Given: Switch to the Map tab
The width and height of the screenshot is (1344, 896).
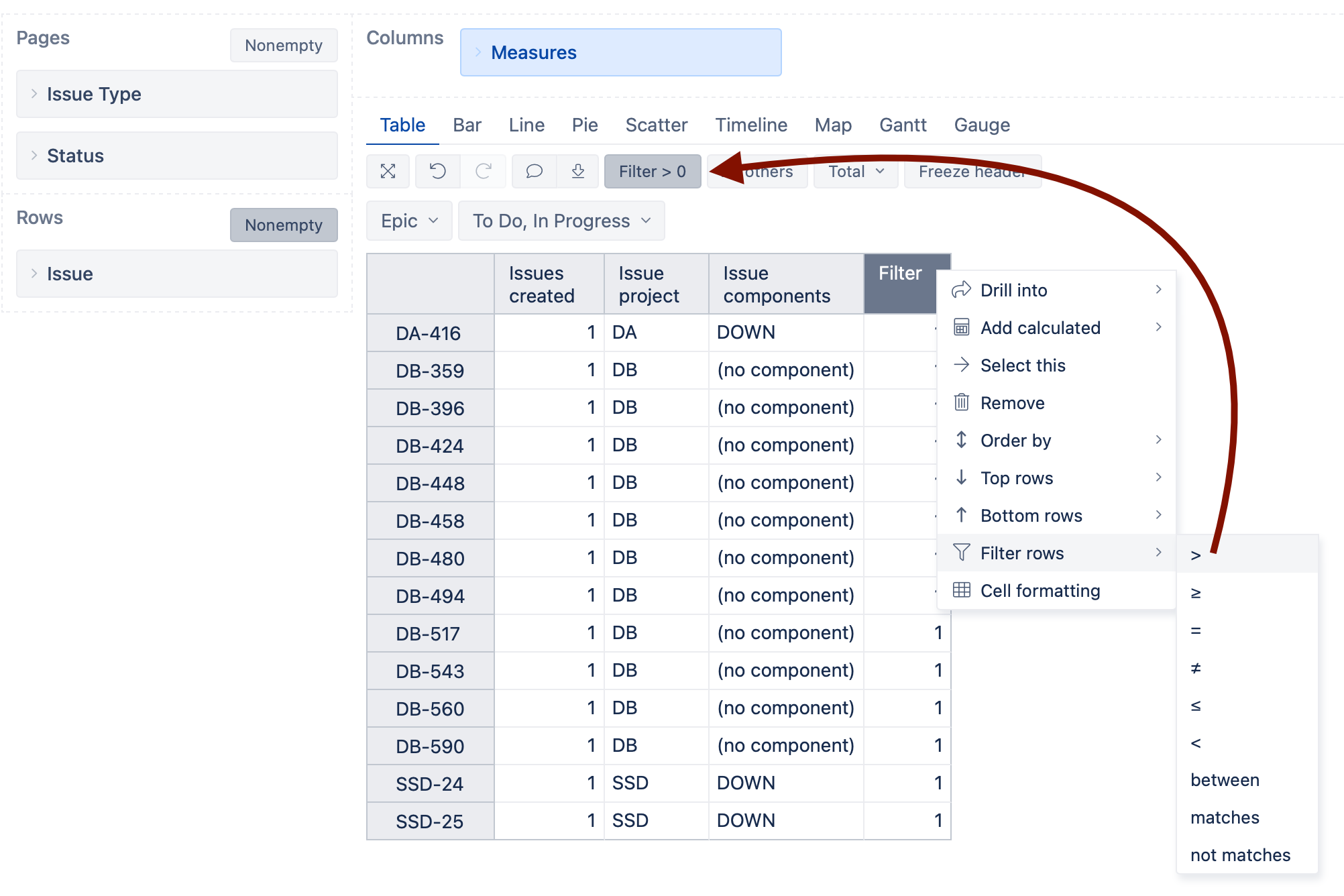Looking at the screenshot, I should (x=833, y=125).
